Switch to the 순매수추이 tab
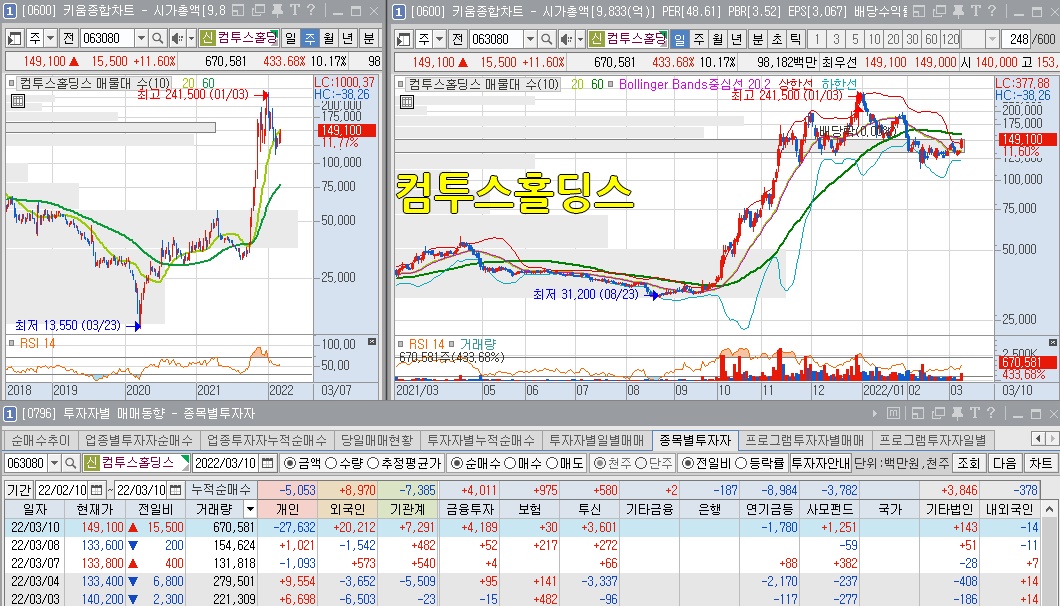 (41, 440)
